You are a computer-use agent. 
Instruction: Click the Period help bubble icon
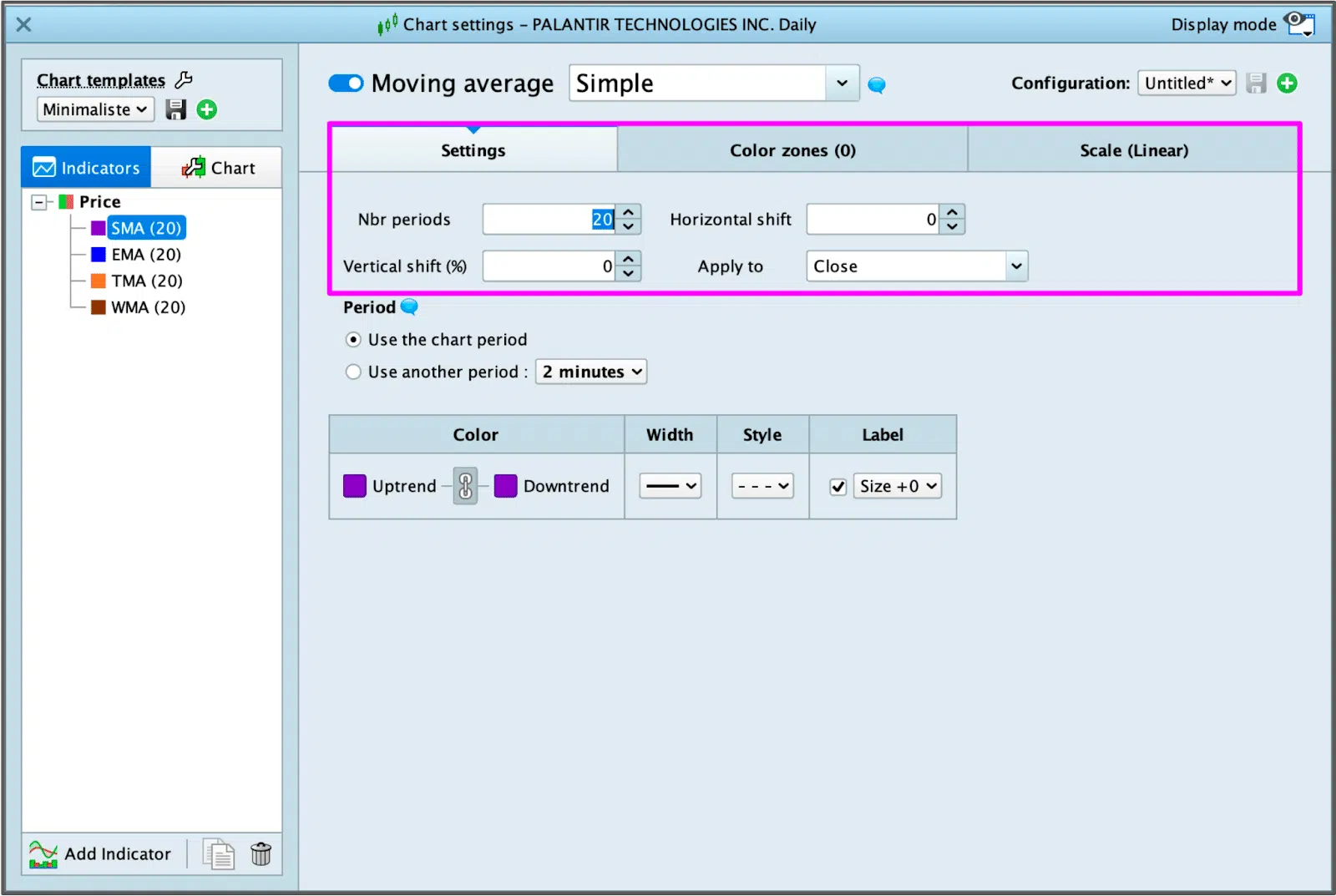click(x=409, y=307)
